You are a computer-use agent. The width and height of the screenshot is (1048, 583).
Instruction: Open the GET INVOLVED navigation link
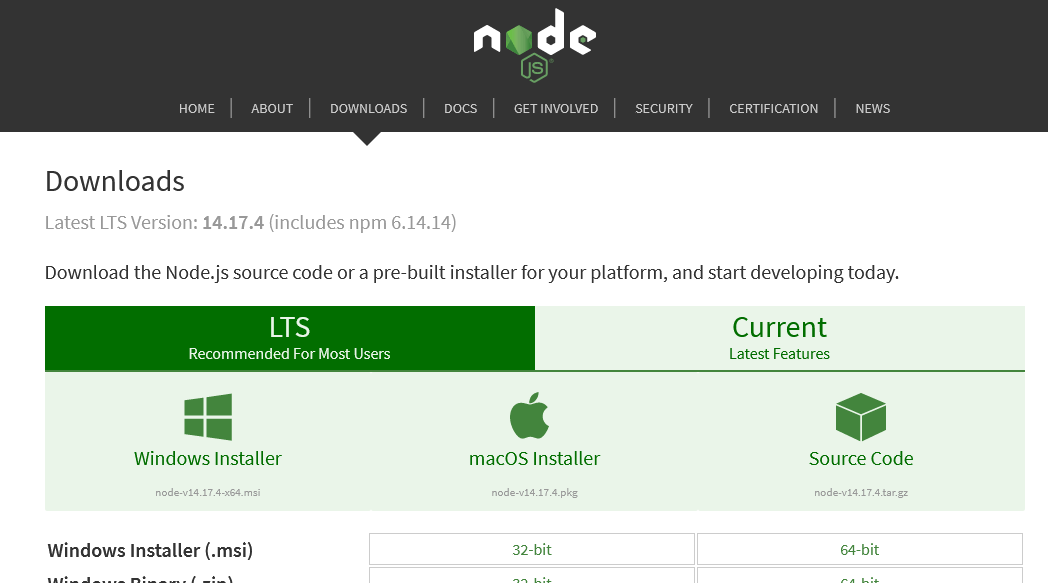[556, 108]
